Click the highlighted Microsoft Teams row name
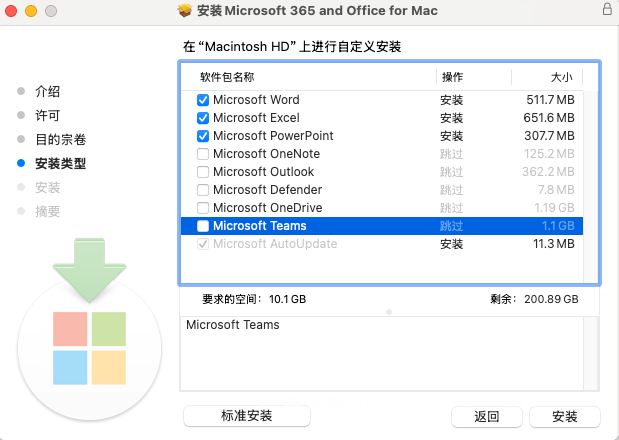 (260, 226)
